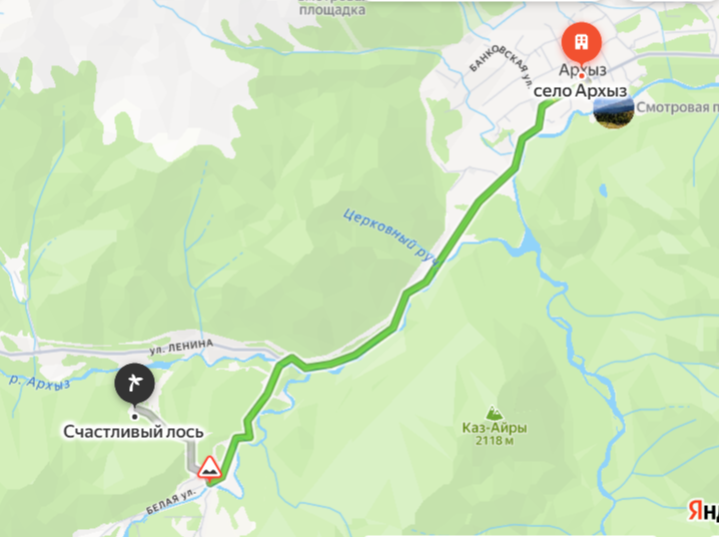Viewport: 719px width, 537px height.
Task: Click the small blue lake below Архыз
Action: (x=602, y=189)
